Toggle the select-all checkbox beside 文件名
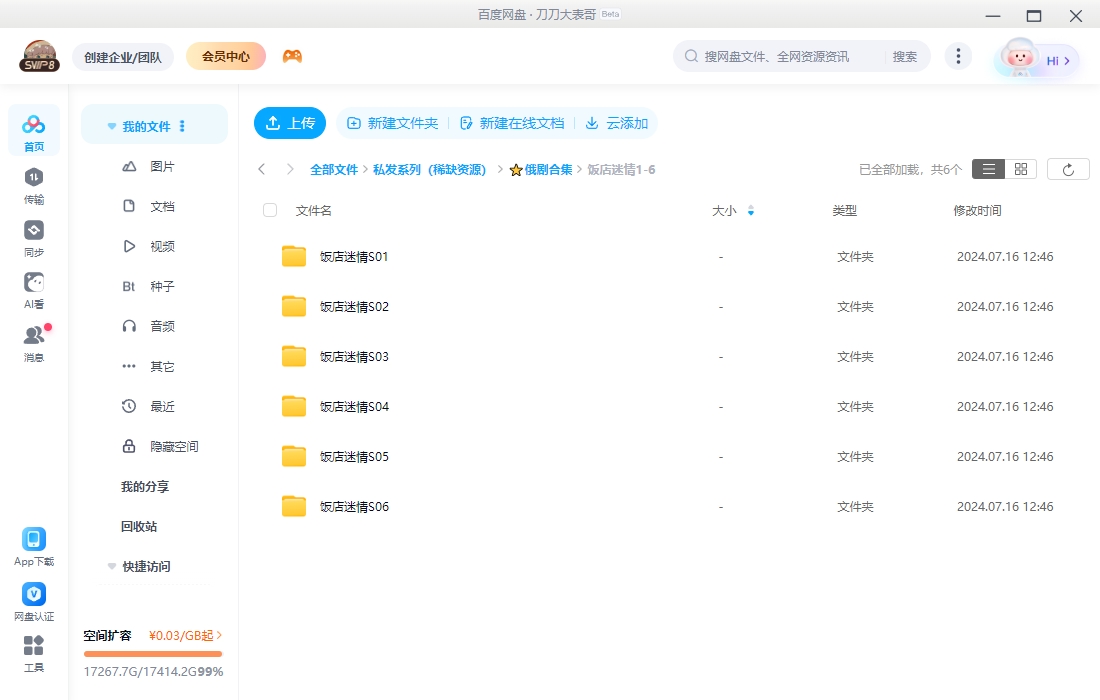 click(270, 210)
